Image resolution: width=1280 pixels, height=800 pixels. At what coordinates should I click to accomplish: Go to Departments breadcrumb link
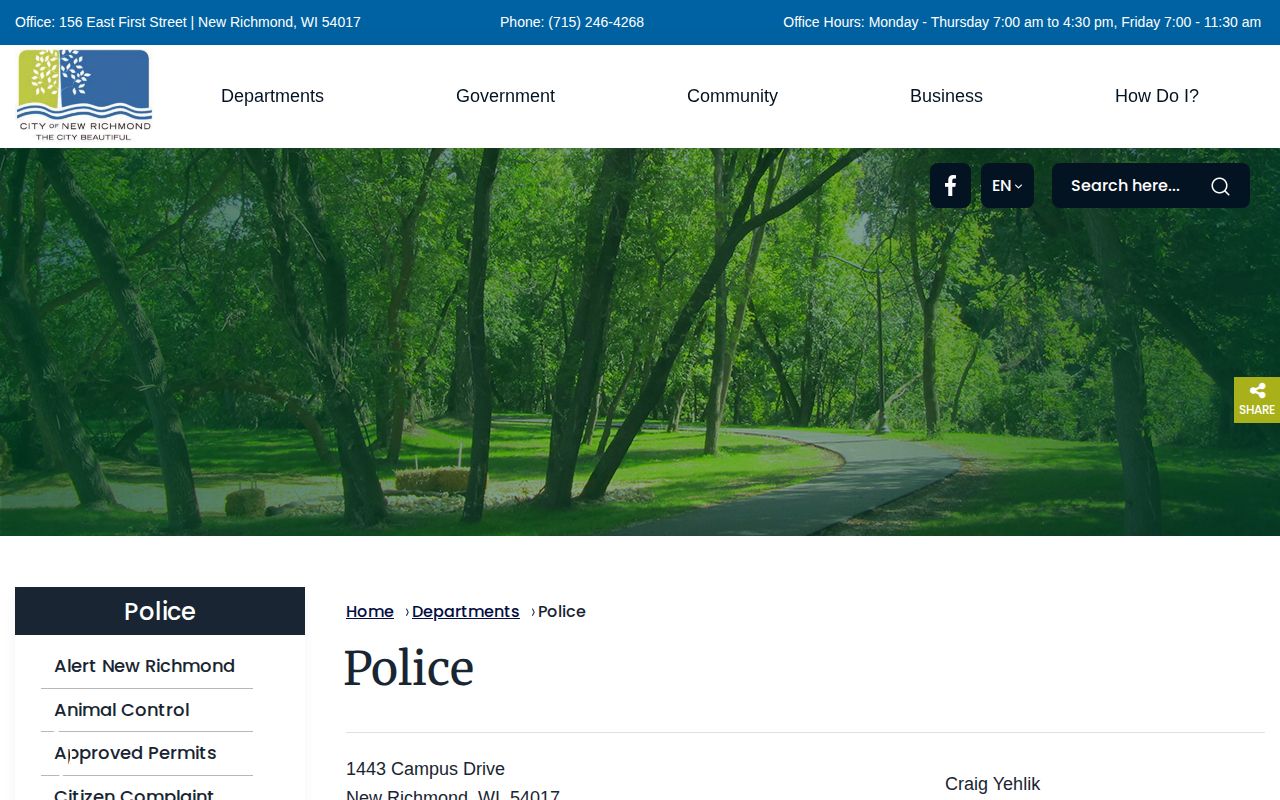(465, 612)
